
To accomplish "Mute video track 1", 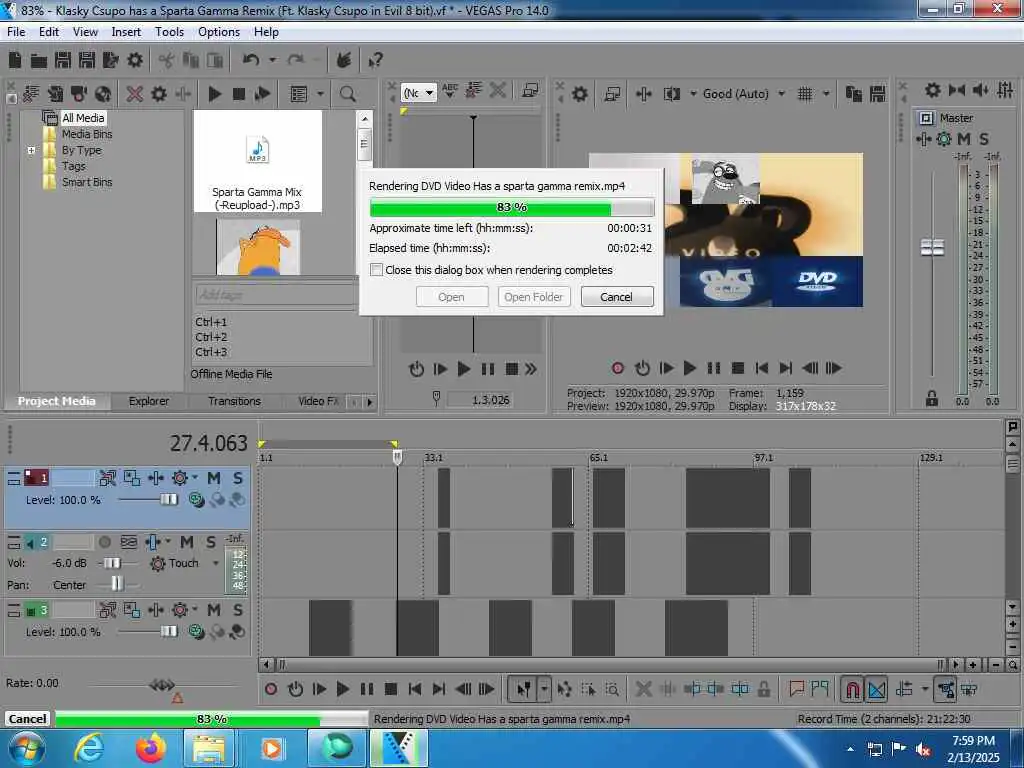I will pyautogui.click(x=214, y=479).
